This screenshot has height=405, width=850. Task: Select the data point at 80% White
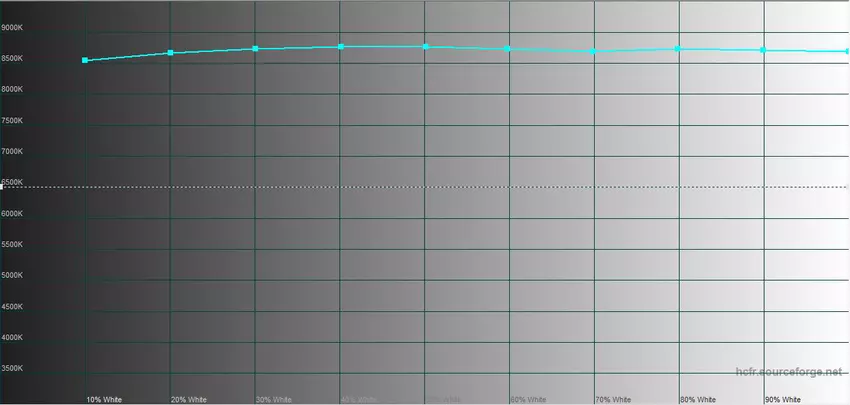[x=679, y=49]
